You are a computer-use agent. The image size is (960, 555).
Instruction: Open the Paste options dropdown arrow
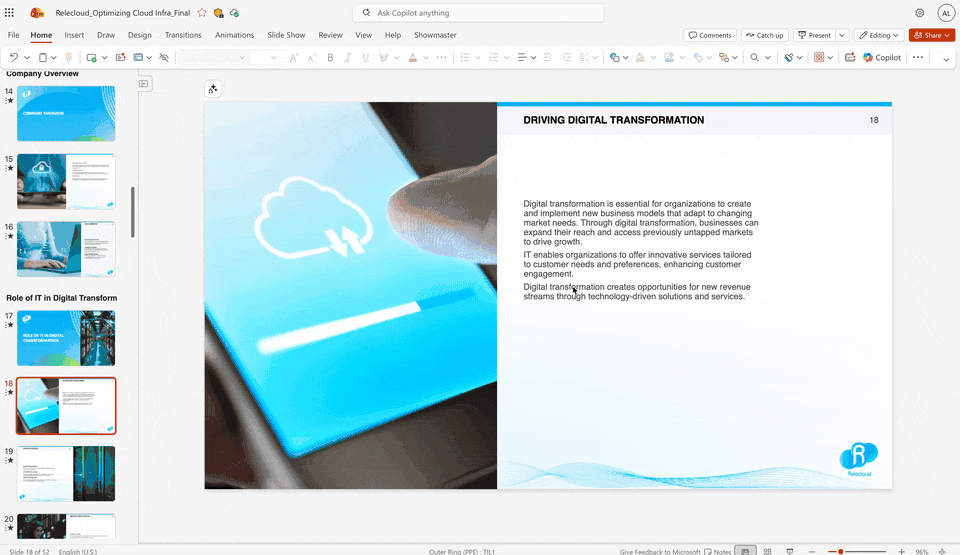tap(54, 58)
